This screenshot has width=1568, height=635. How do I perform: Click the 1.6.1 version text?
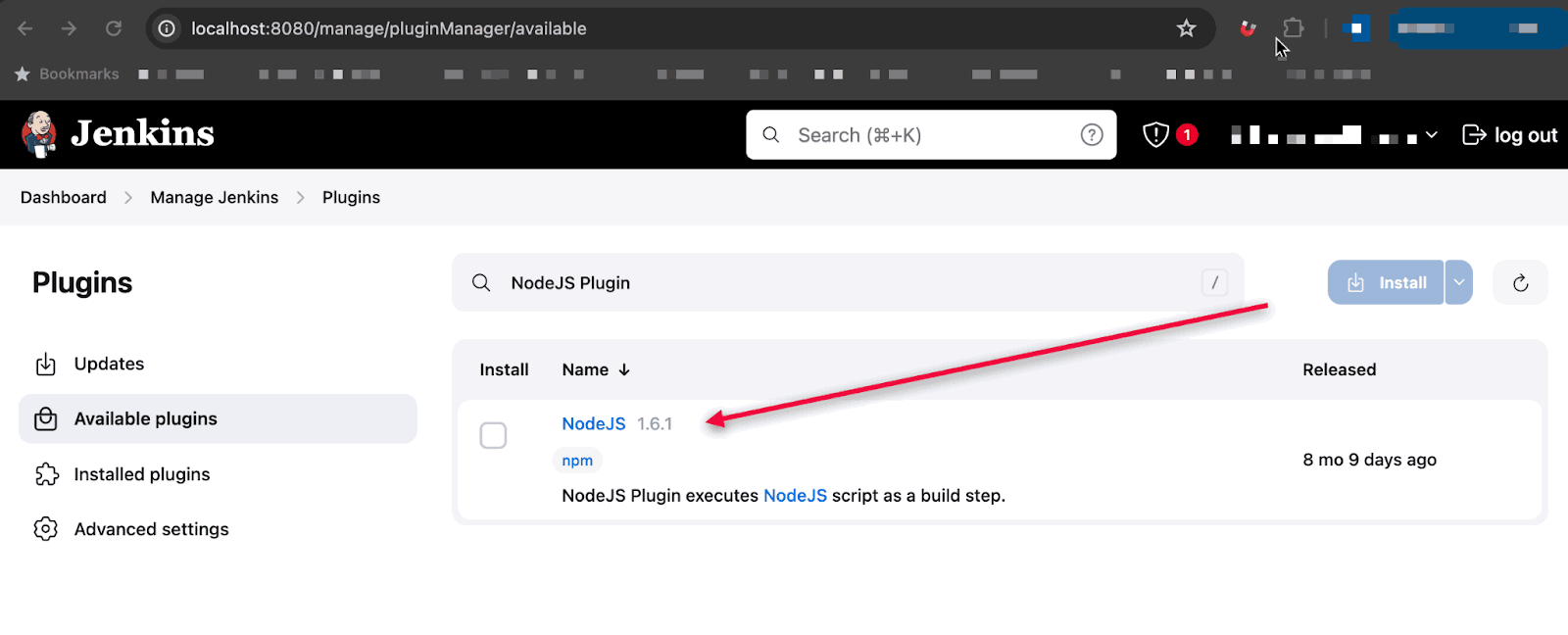click(x=655, y=423)
